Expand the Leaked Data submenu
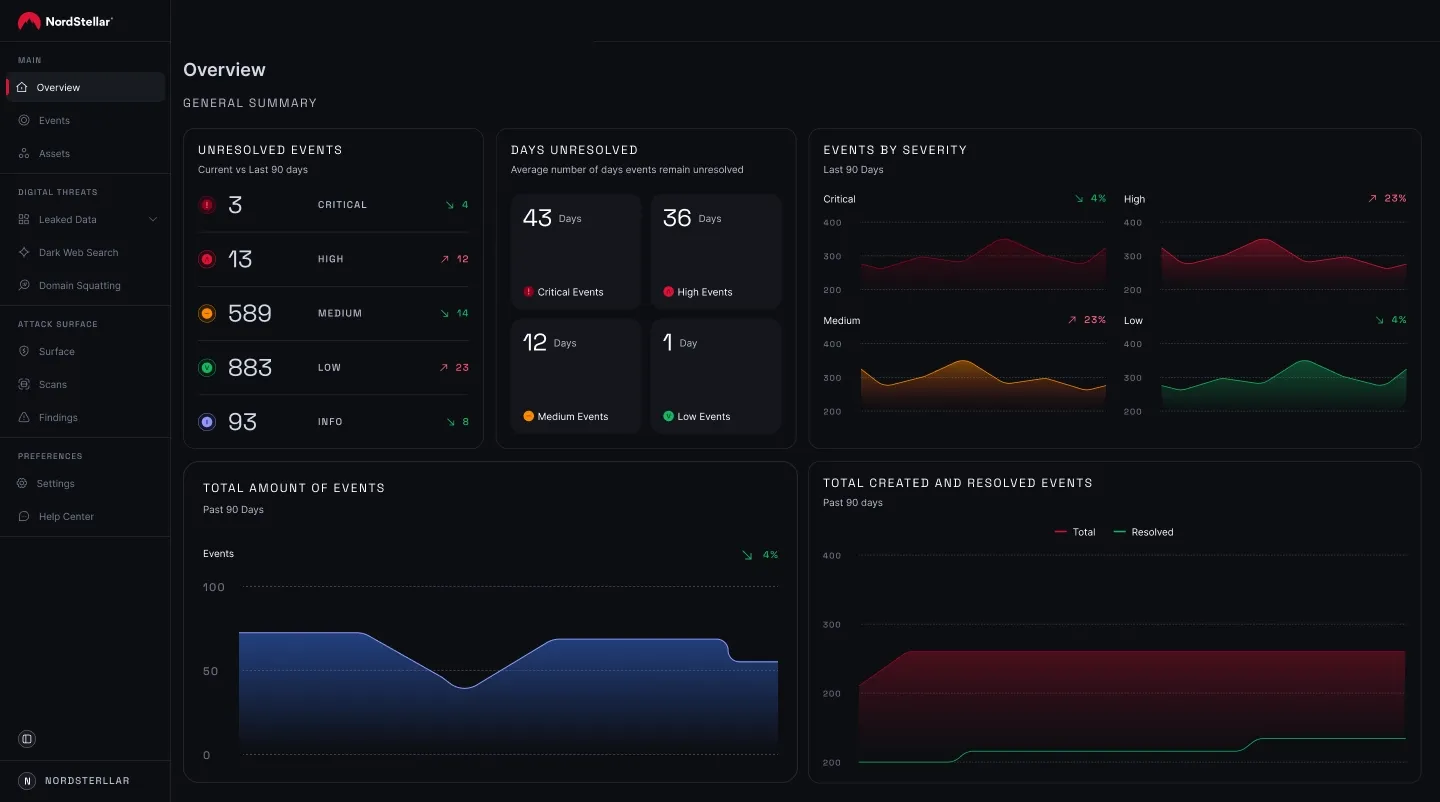1440x802 pixels. [152, 219]
